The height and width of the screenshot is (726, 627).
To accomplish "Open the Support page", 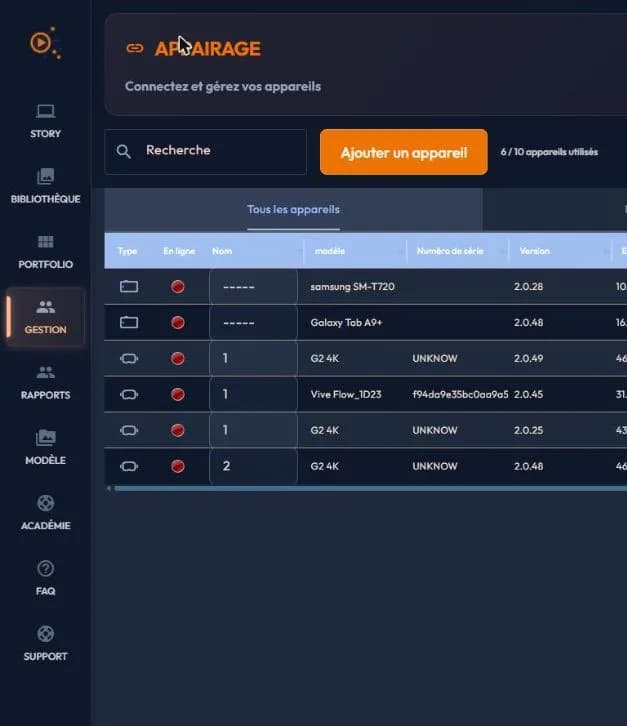I will click(x=45, y=644).
